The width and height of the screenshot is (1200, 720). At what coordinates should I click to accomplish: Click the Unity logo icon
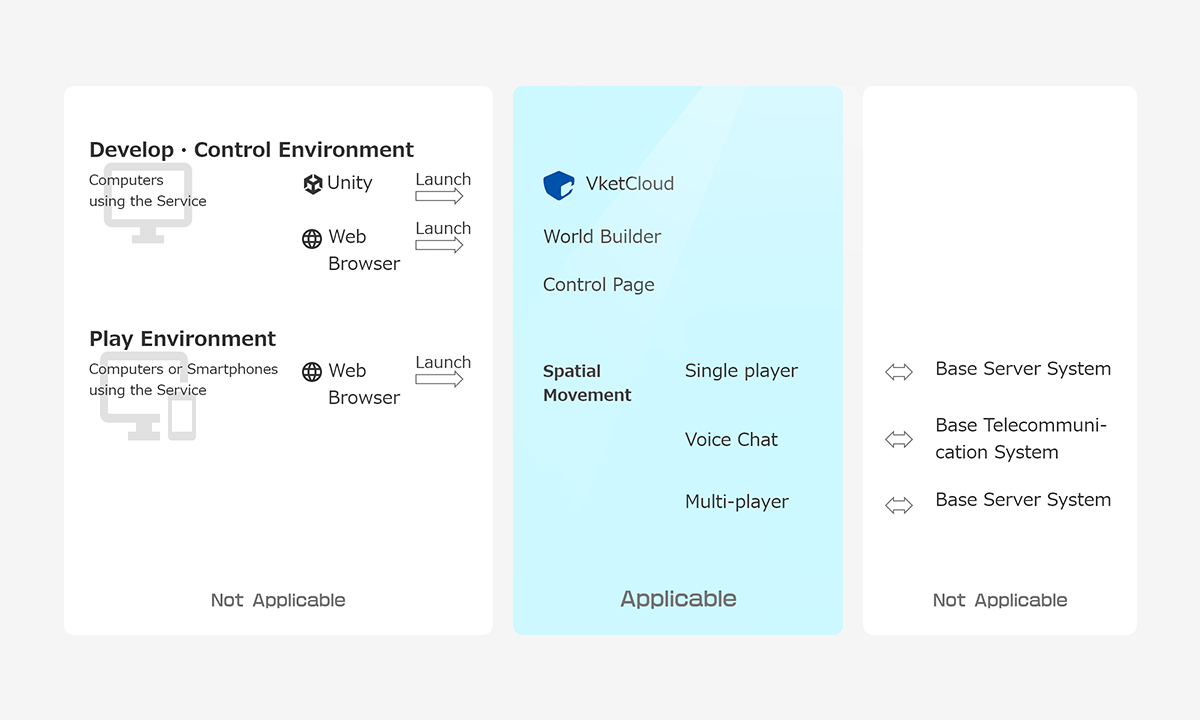[x=313, y=184]
